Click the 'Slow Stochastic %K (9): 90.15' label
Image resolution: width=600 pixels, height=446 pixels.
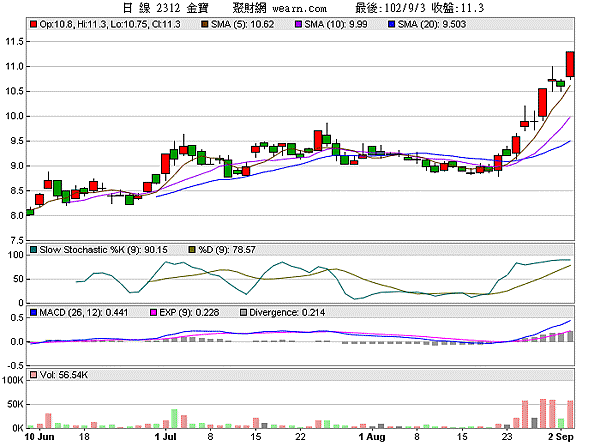click(x=104, y=250)
